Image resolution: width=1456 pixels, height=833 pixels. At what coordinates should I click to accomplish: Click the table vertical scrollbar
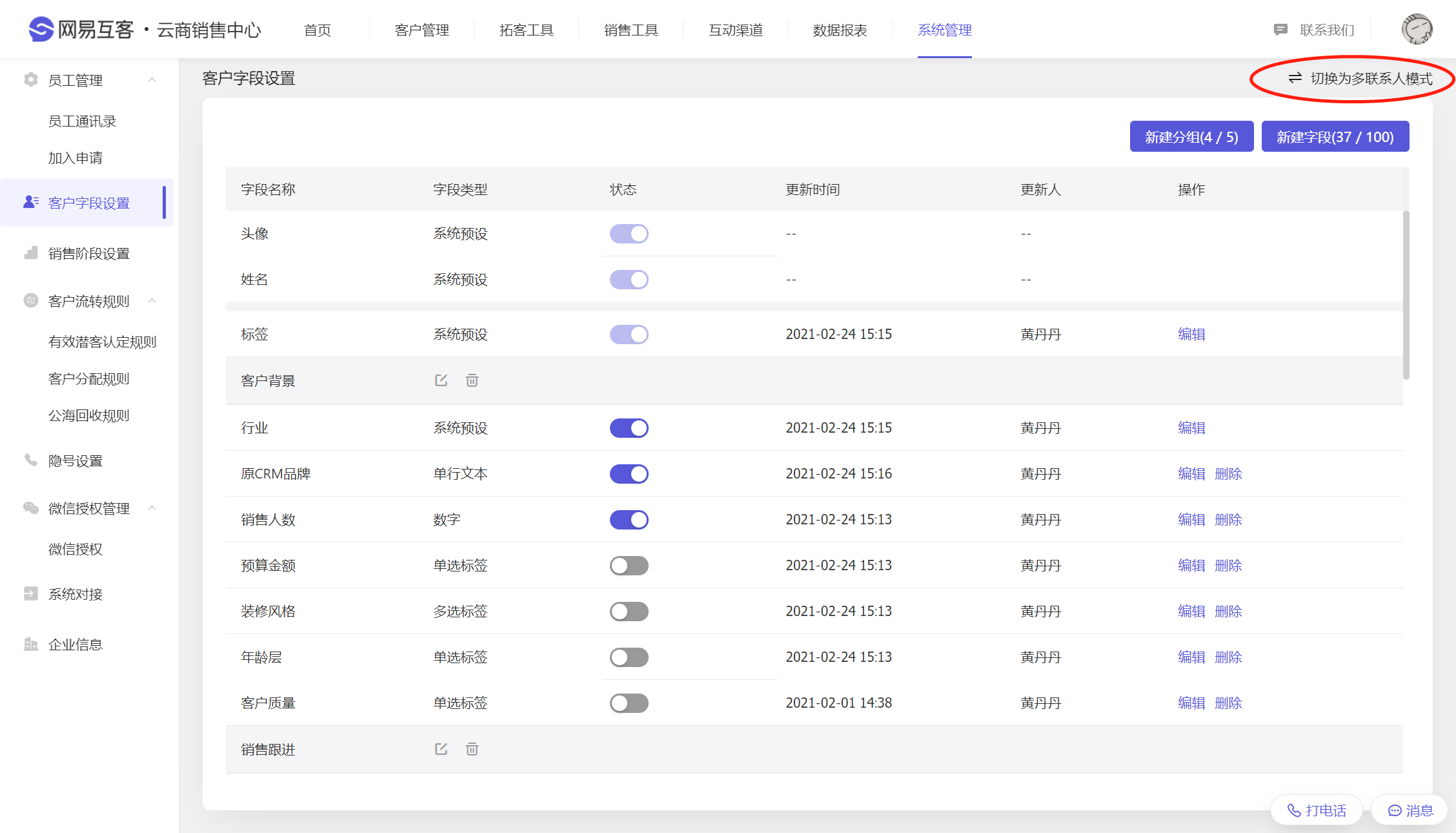pos(1406,295)
